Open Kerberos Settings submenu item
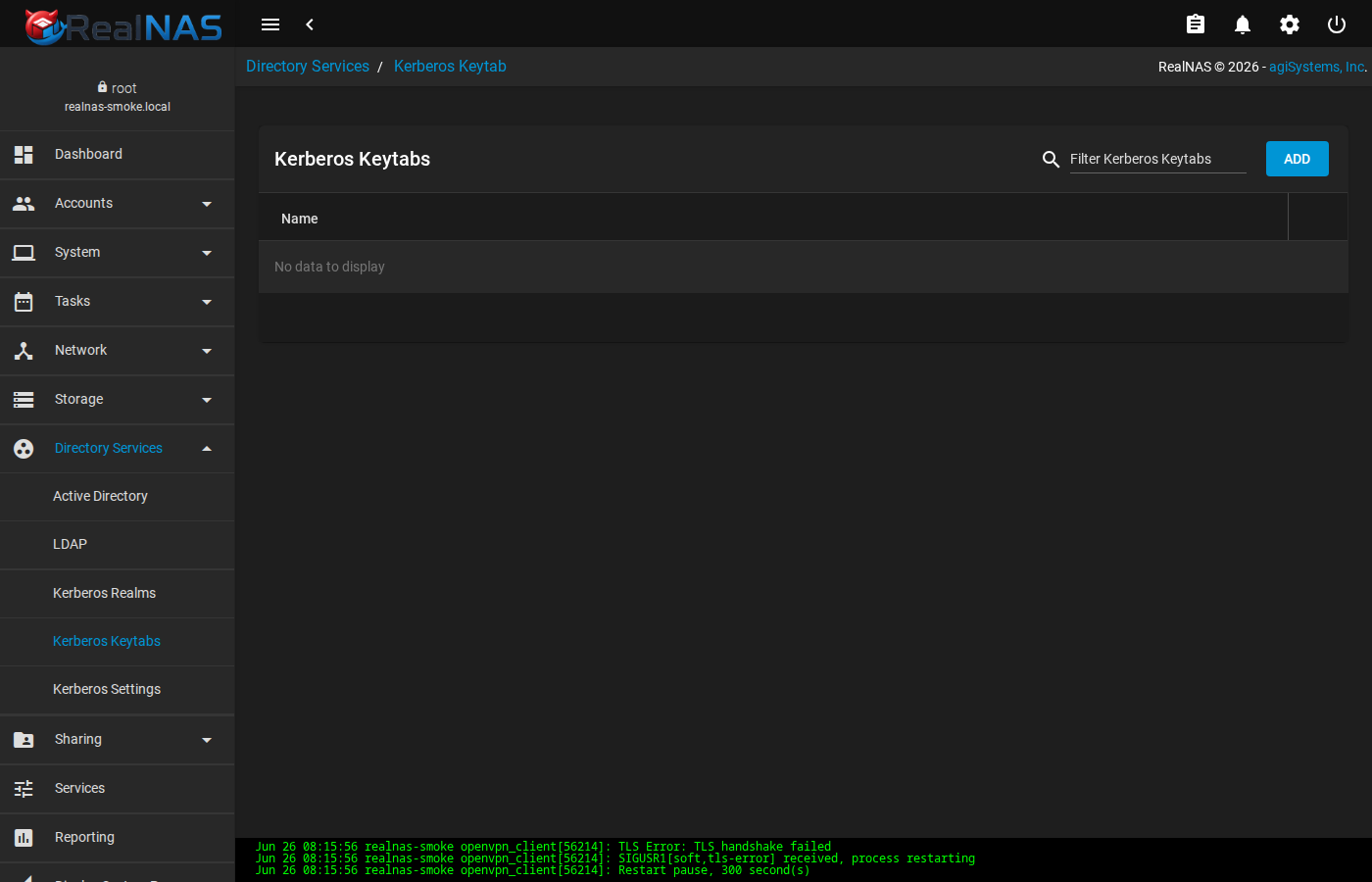1372x882 pixels. (x=118, y=690)
